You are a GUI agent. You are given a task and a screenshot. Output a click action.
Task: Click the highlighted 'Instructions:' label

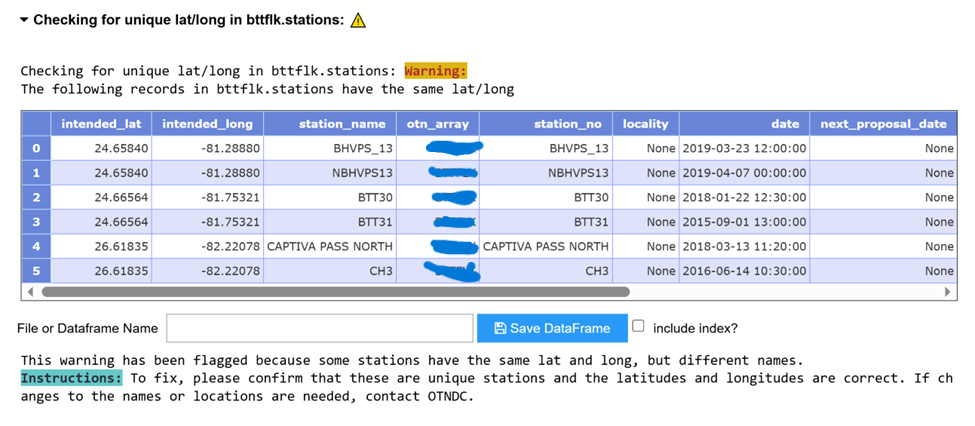pyautogui.click(x=72, y=378)
